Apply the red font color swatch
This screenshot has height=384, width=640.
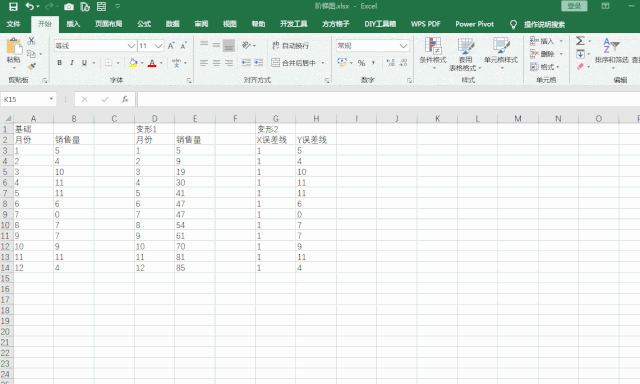point(152,63)
